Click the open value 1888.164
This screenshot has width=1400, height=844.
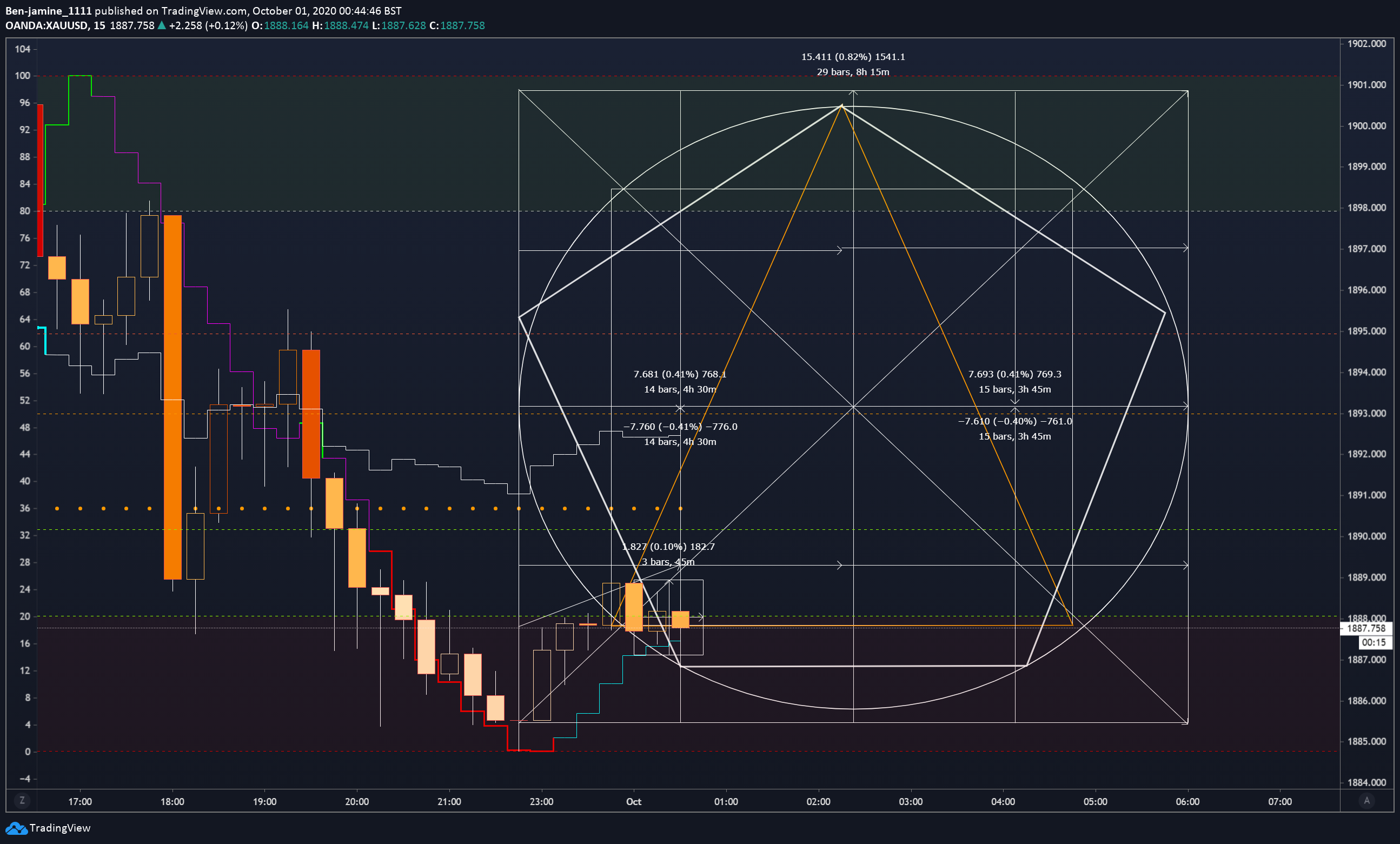click(x=286, y=25)
